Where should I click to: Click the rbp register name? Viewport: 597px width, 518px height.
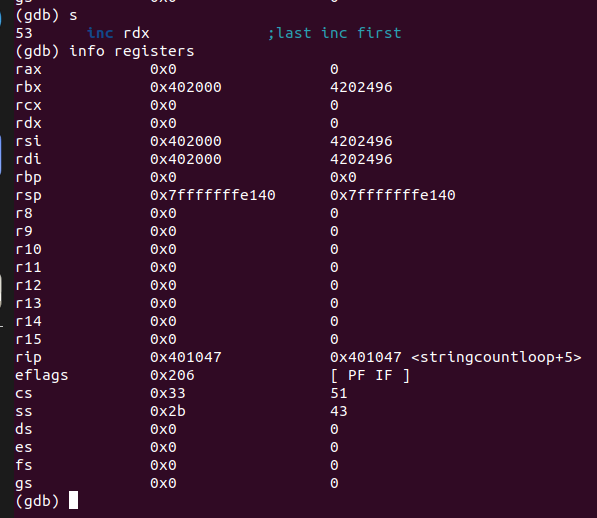click(x=28, y=178)
